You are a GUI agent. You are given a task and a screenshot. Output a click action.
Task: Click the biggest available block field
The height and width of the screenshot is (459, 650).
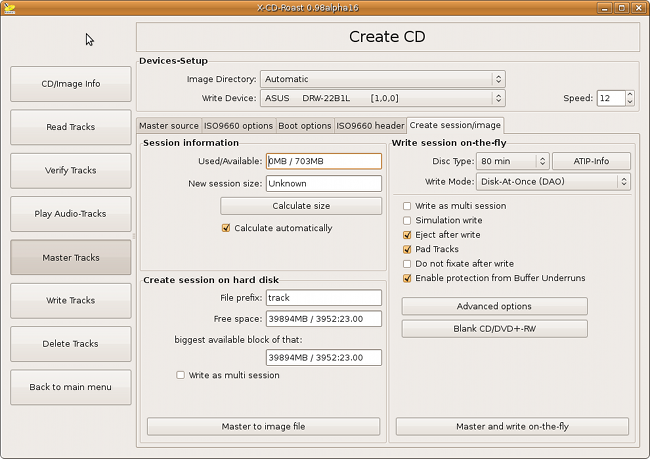click(x=324, y=357)
